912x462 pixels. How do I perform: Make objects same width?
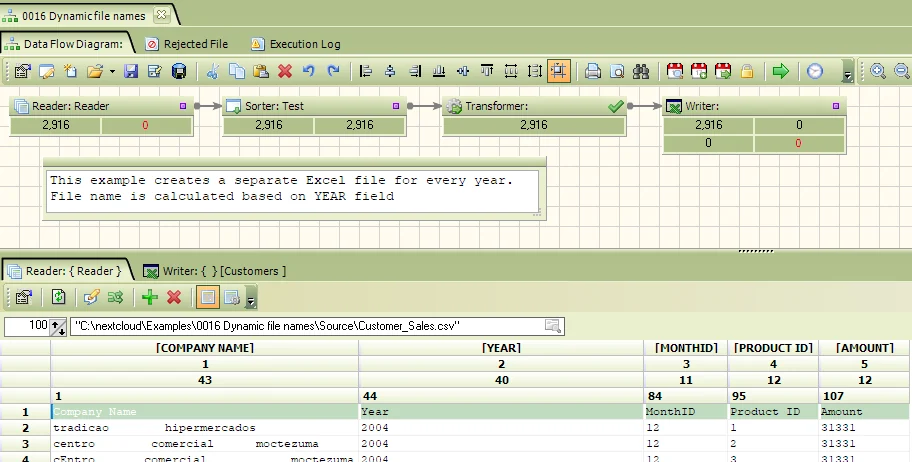511,71
